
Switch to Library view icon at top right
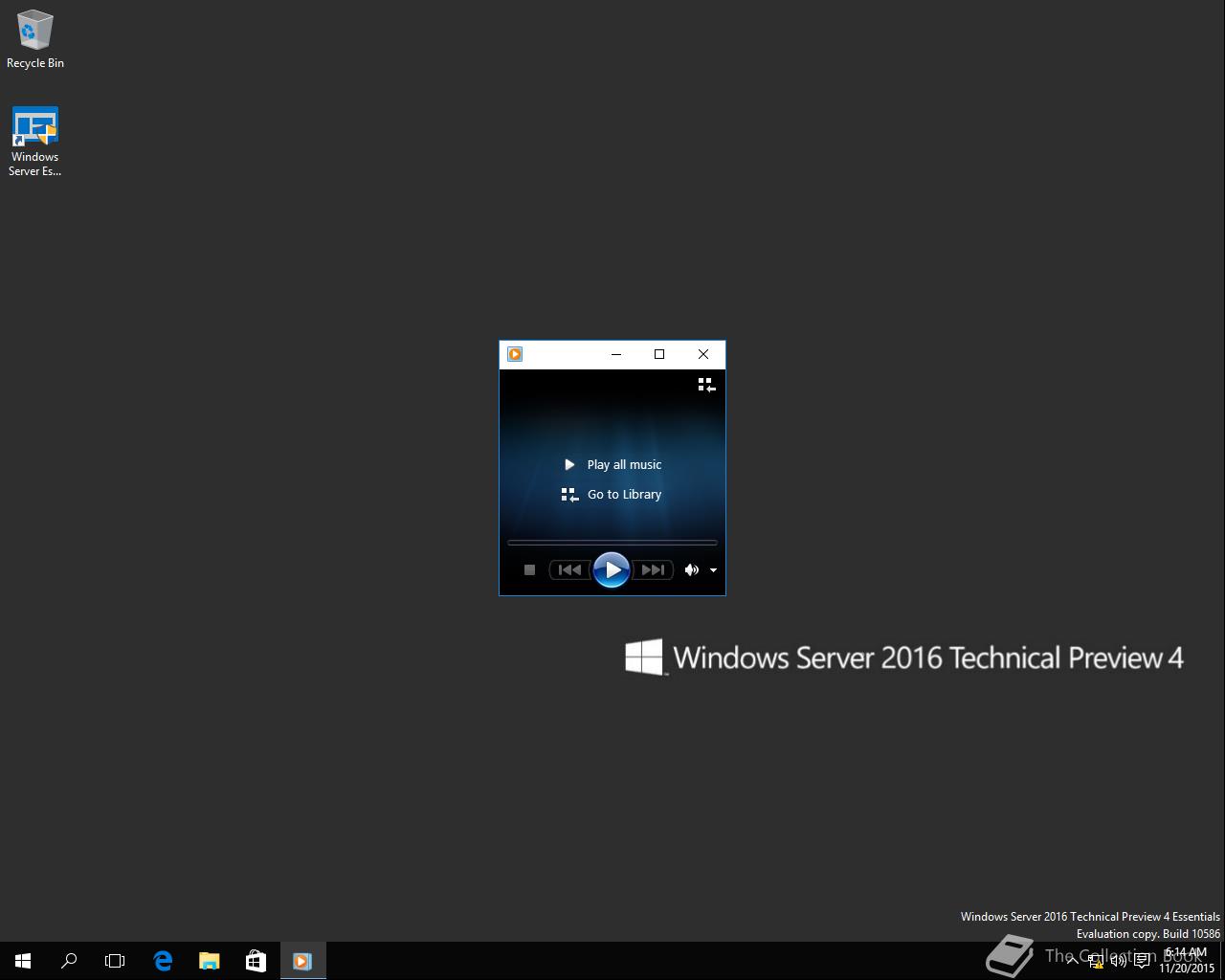click(706, 385)
